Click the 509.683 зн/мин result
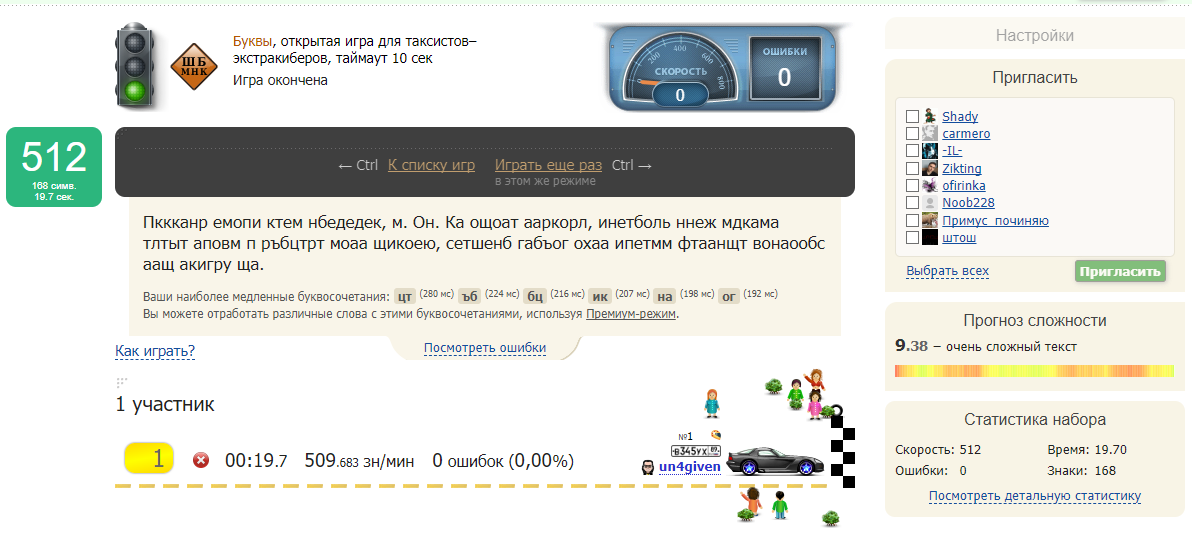Image resolution: width=1192 pixels, height=539 pixels. point(360,461)
